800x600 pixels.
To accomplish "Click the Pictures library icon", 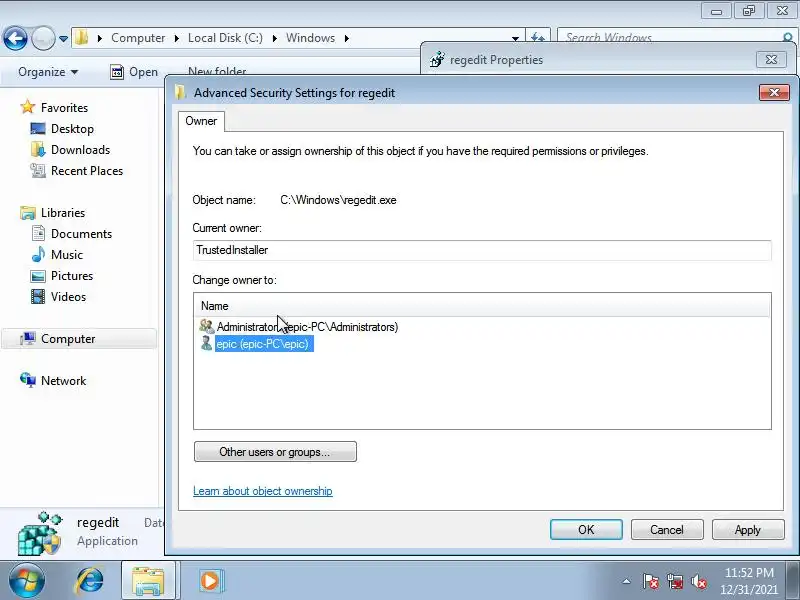I will (x=38, y=276).
